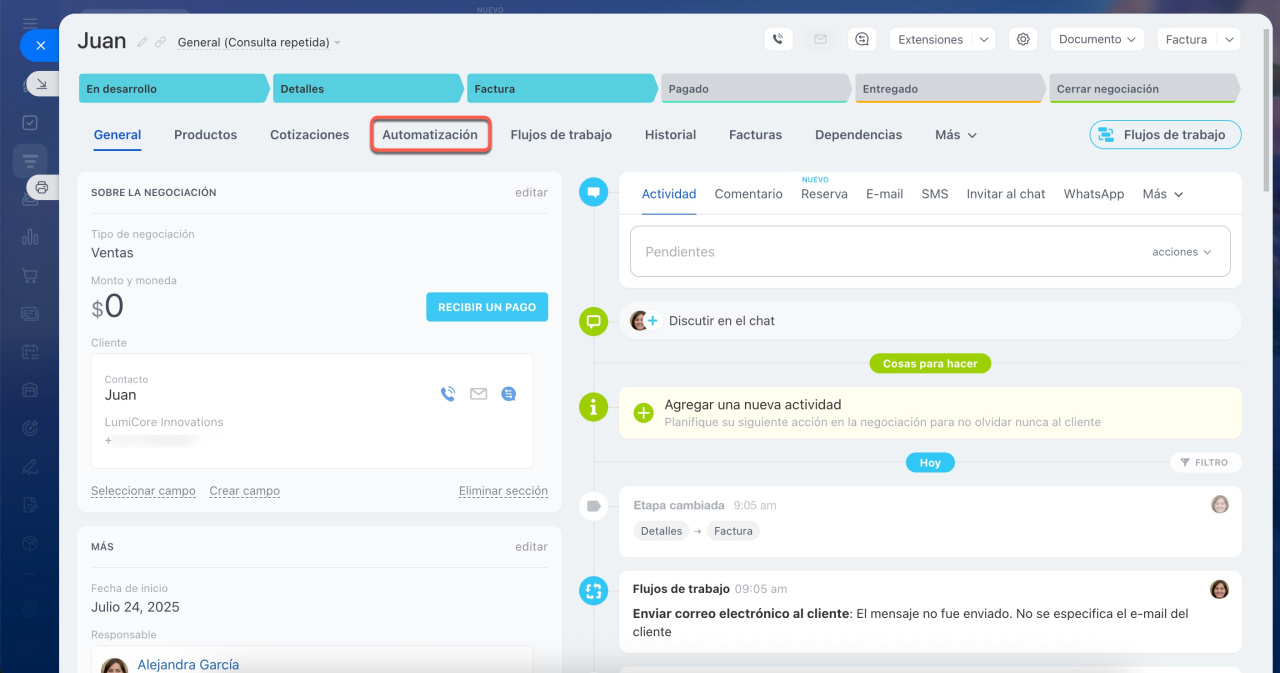Select the SMS timeline tab
This screenshot has height=673, width=1280.
[x=934, y=194]
